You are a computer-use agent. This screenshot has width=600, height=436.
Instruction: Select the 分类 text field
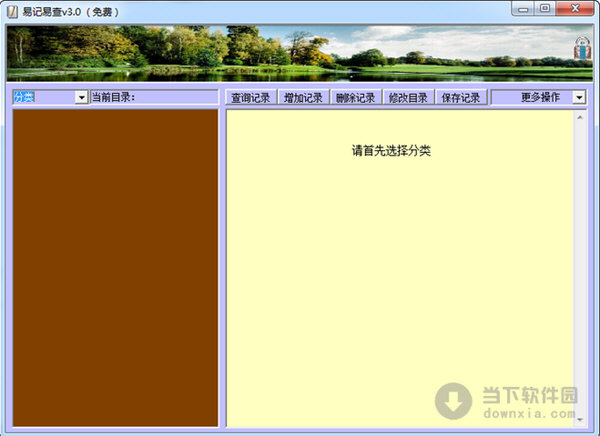(x=44, y=97)
